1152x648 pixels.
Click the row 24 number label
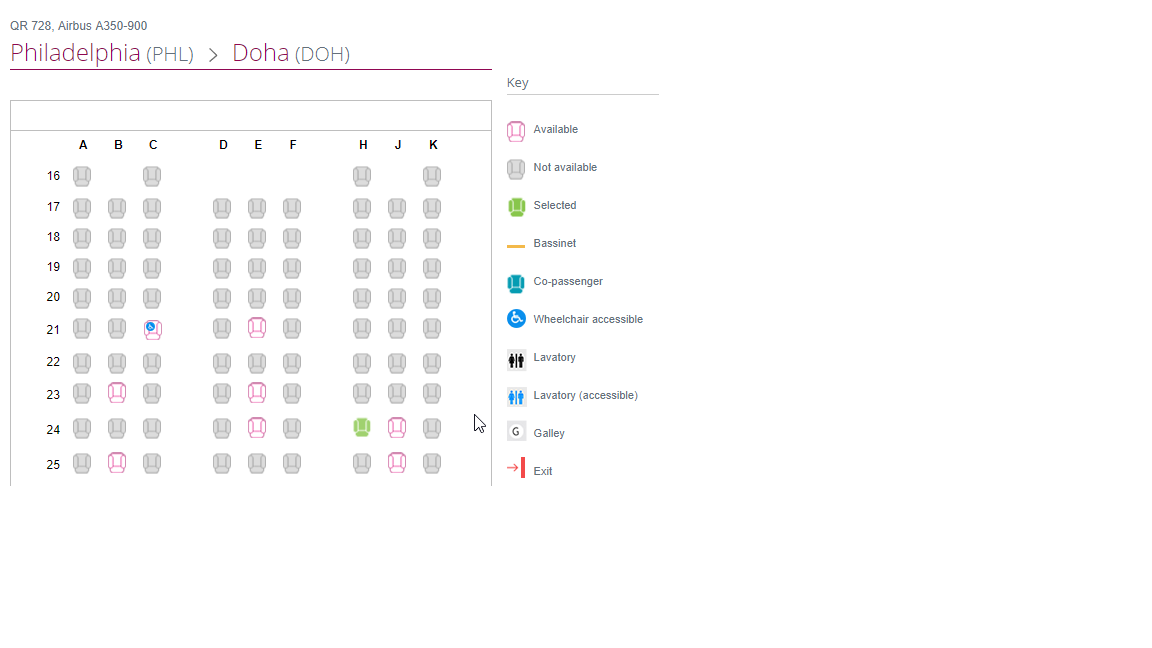[53, 430]
